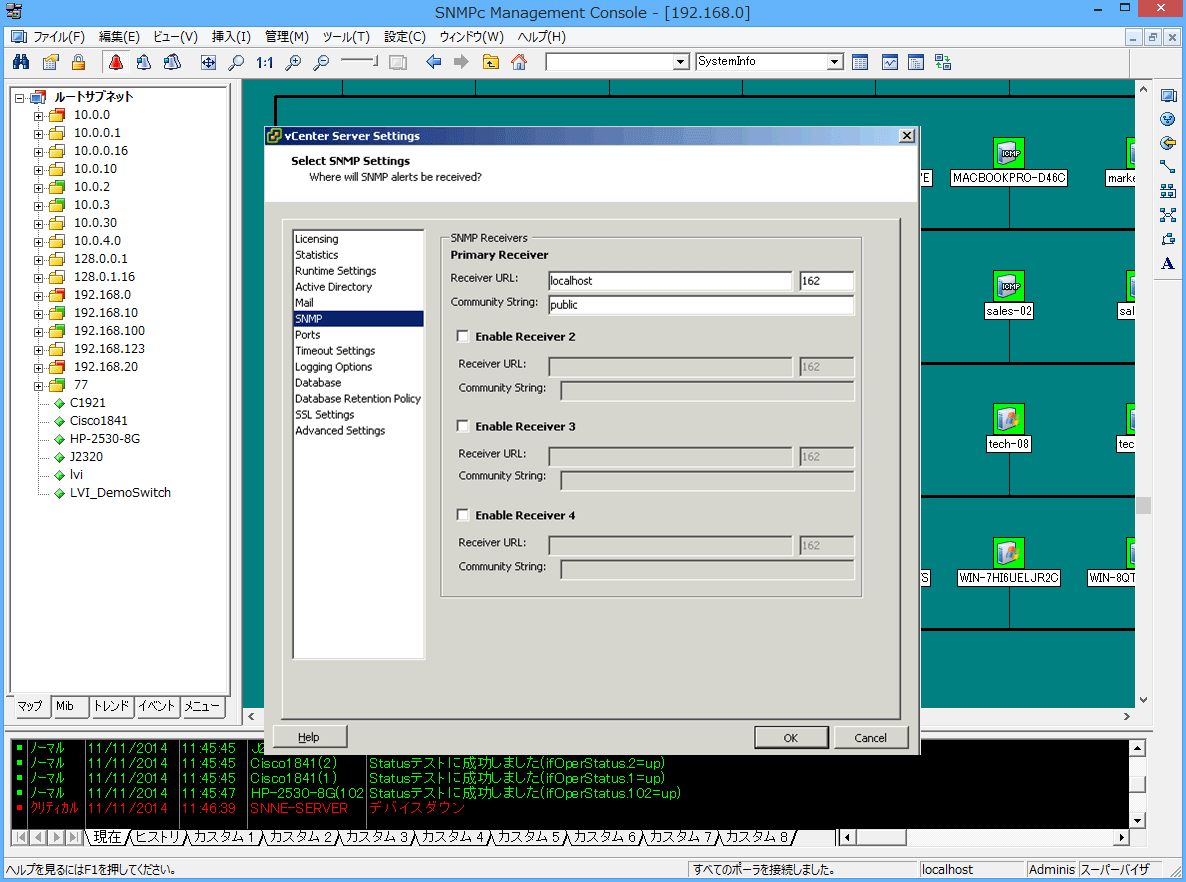This screenshot has height=882, width=1186.
Task: Collapse the ルートサブネット root node
Action: (20, 98)
